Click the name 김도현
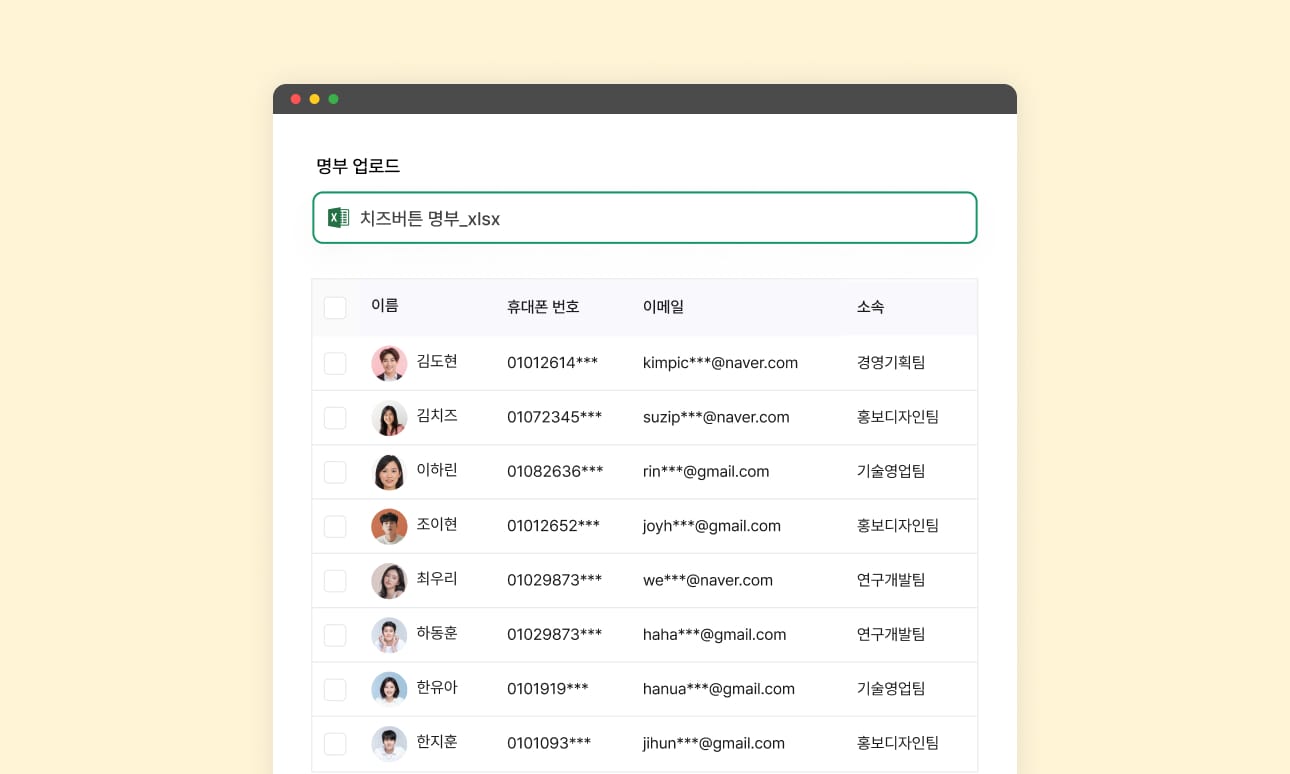Viewport: 1290px width, 774px height. tap(437, 361)
